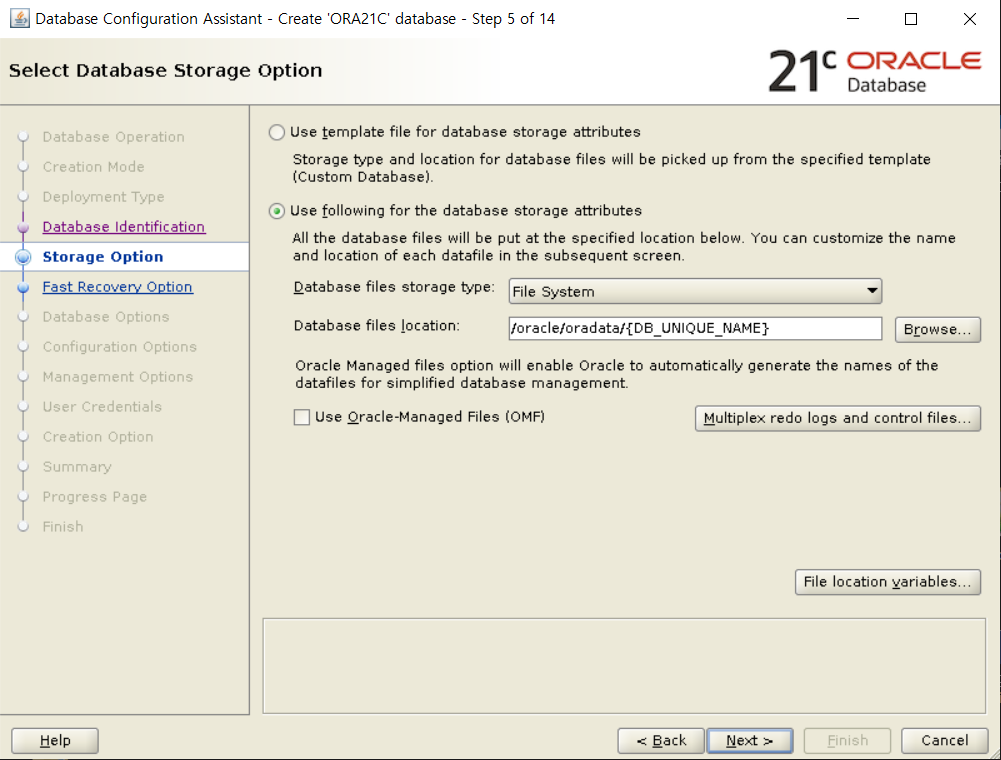Click the 'Database files location:' label

(x=377, y=326)
